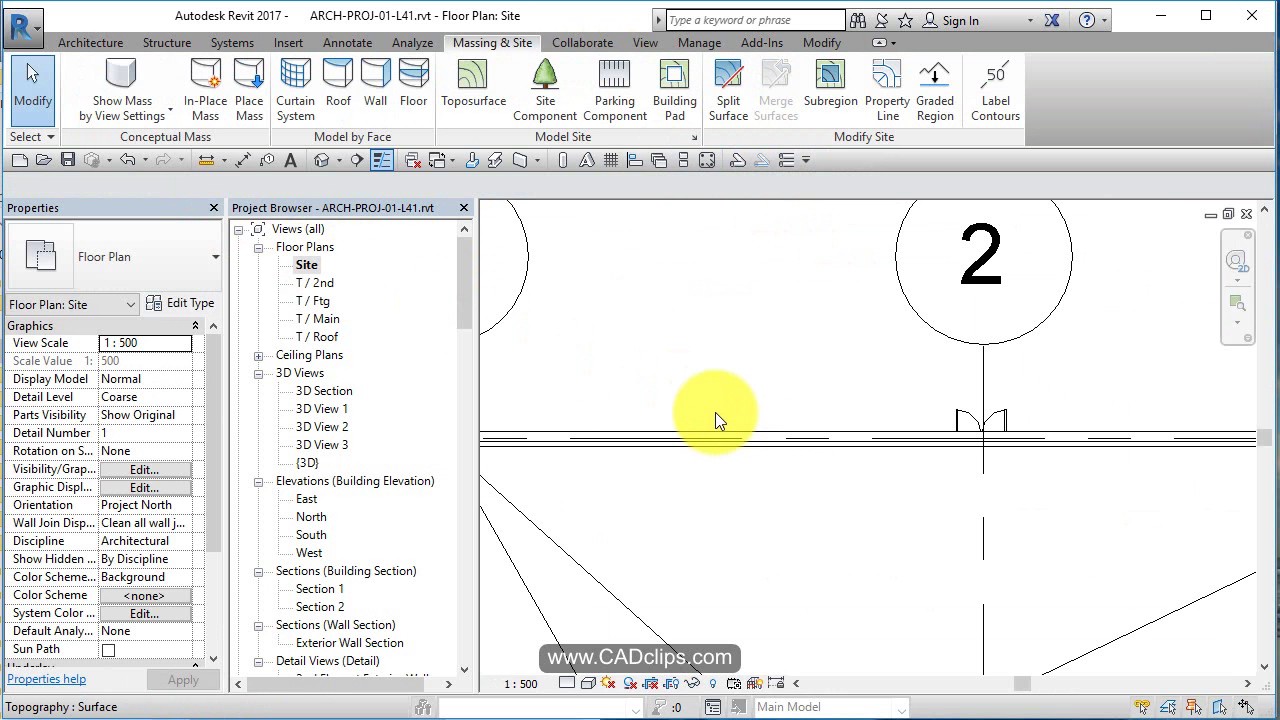Switch to the Structure ribbon tab
Screen dimensions: 1280x720
(166, 43)
